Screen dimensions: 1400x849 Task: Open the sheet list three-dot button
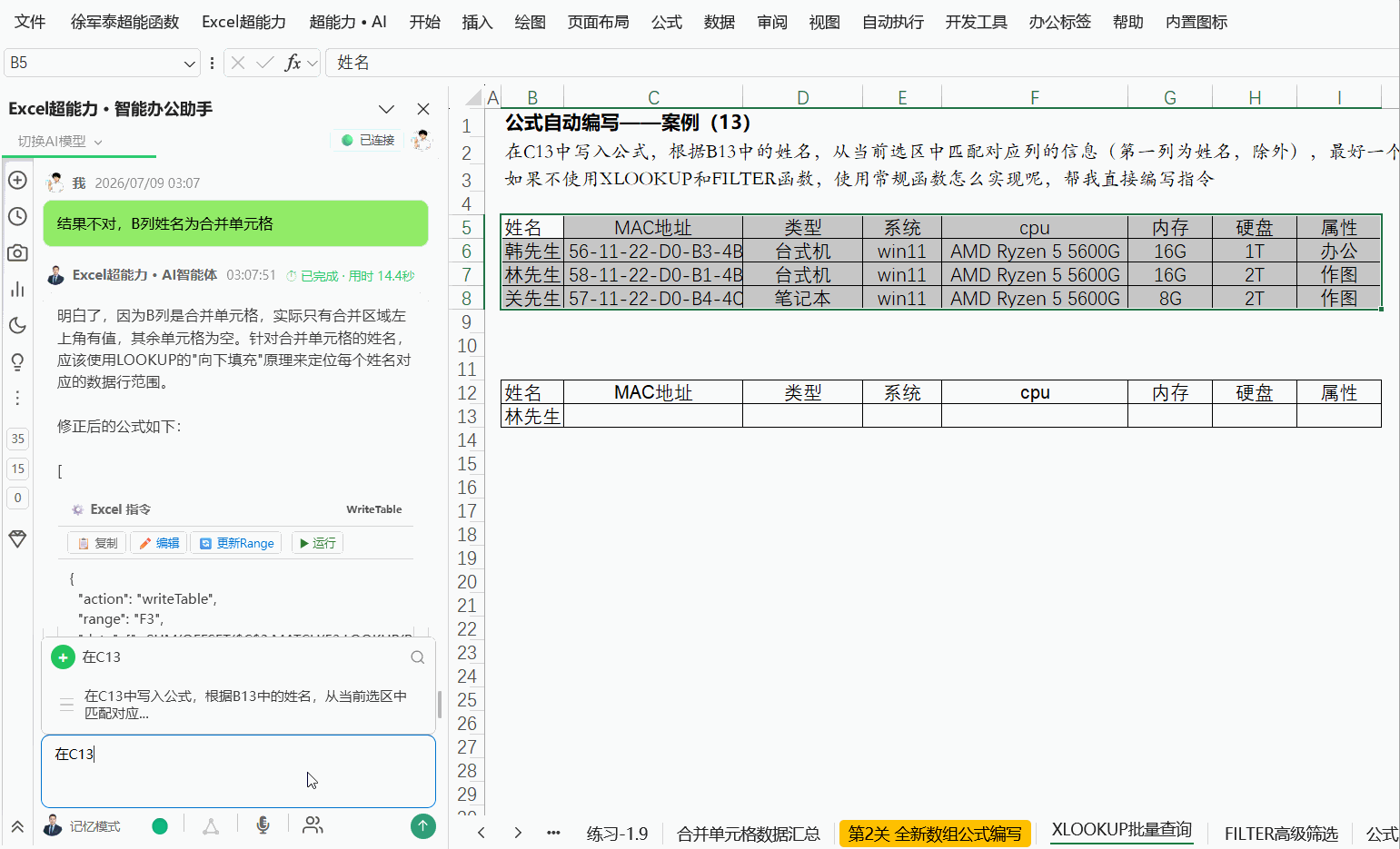(553, 833)
